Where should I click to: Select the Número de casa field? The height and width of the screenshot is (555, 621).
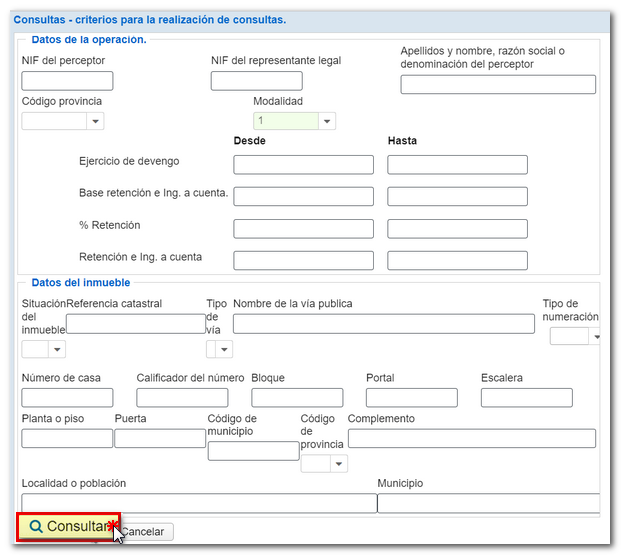pos(67,398)
